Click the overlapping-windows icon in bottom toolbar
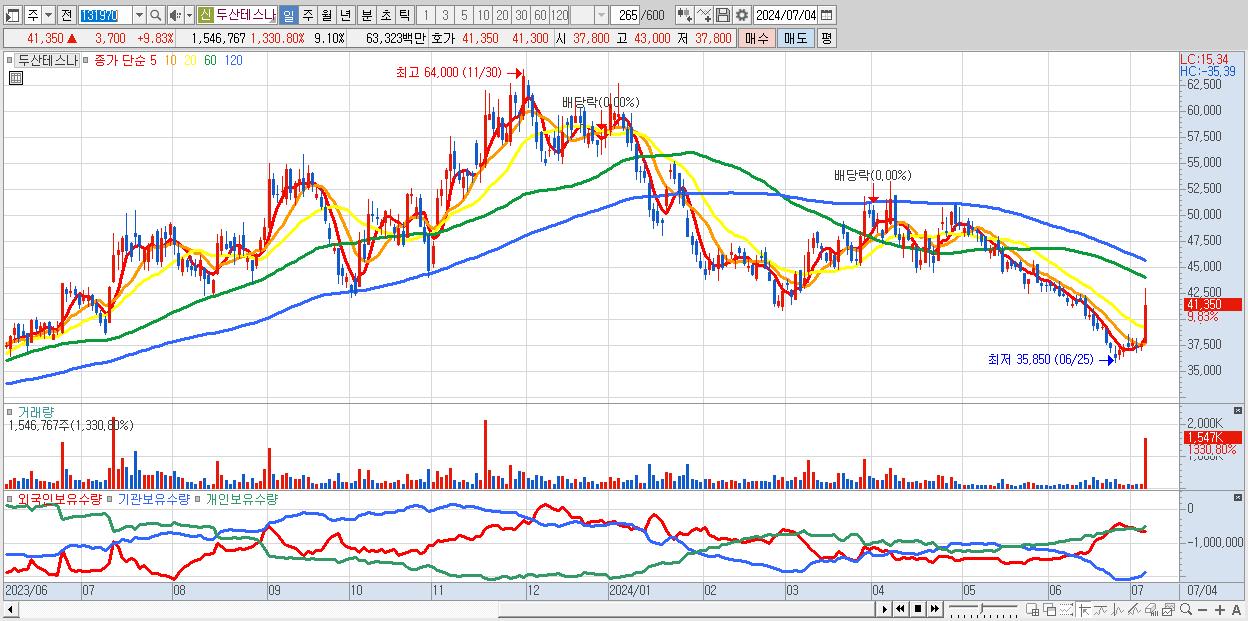The height and width of the screenshot is (621, 1248). 1050,609
